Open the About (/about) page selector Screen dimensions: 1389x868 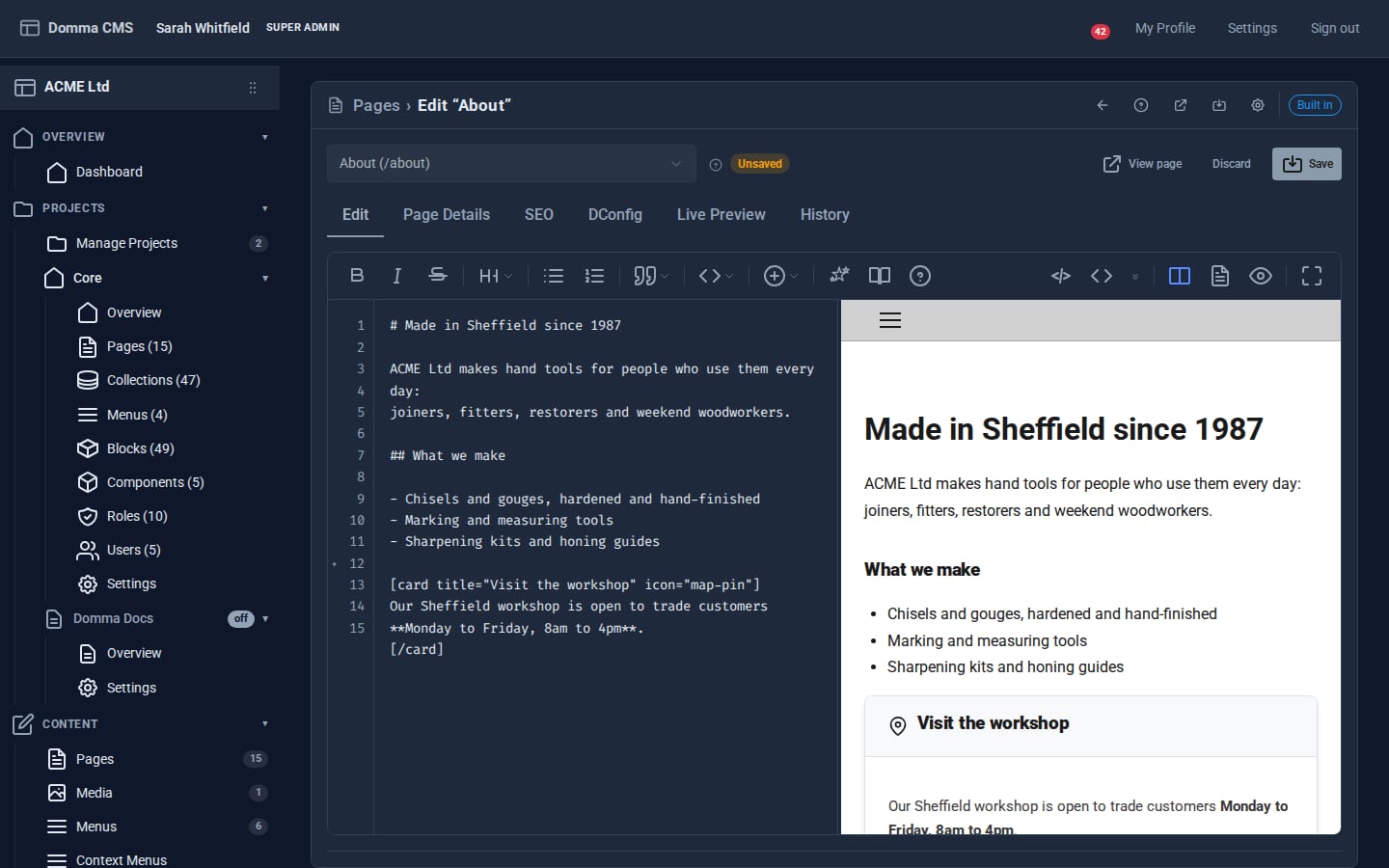[511, 164]
